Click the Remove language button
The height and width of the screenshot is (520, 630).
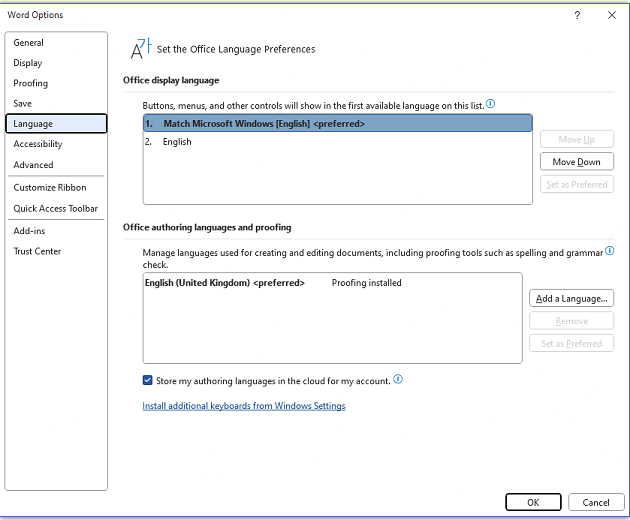[x=571, y=321]
